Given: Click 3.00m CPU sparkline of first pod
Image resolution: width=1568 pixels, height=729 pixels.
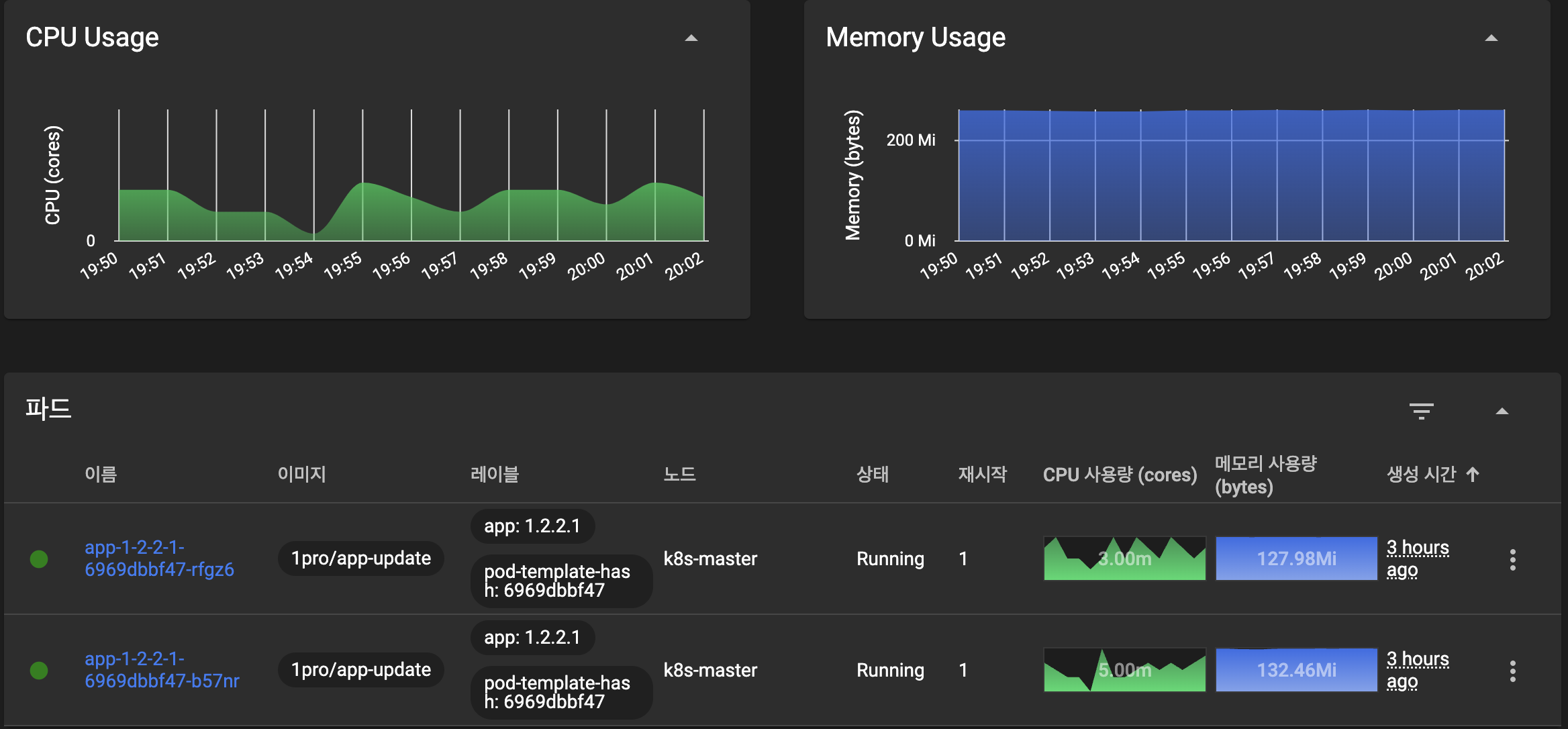Looking at the screenshot, I should [x=1124, y=558].
